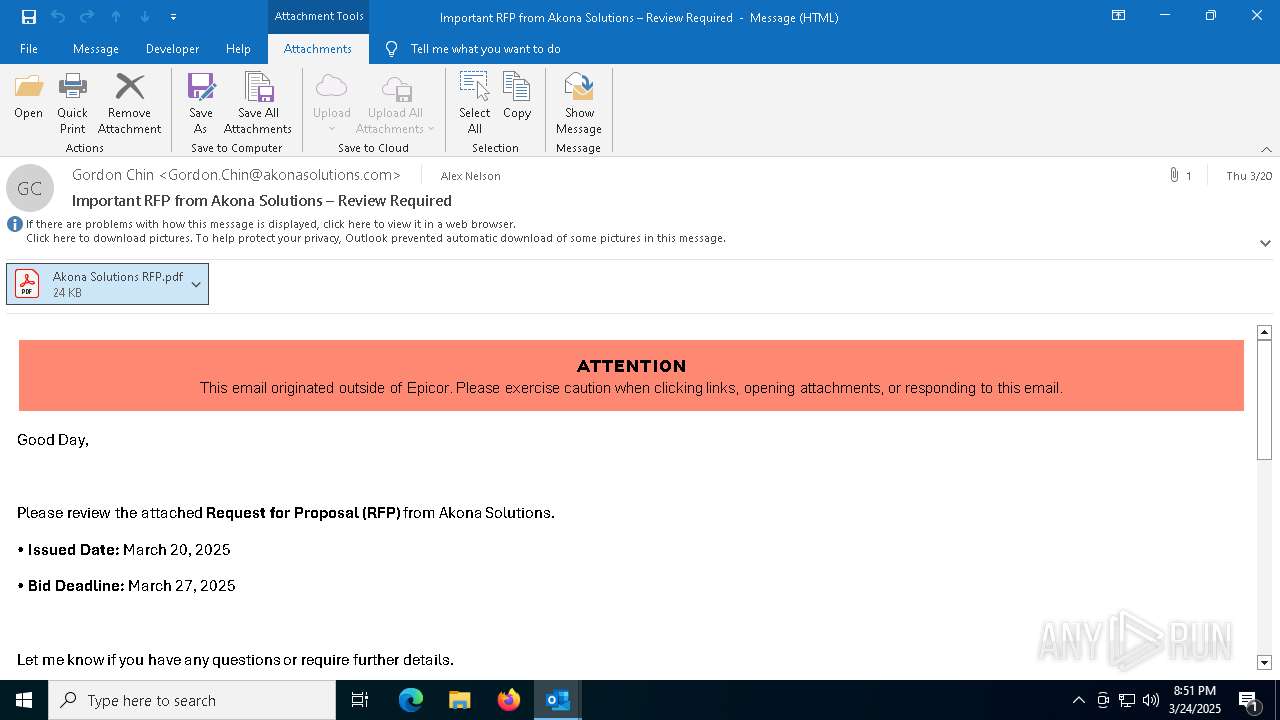
Task: Click the PDF file icon of attachment
Action: click(x=27, y=284)
